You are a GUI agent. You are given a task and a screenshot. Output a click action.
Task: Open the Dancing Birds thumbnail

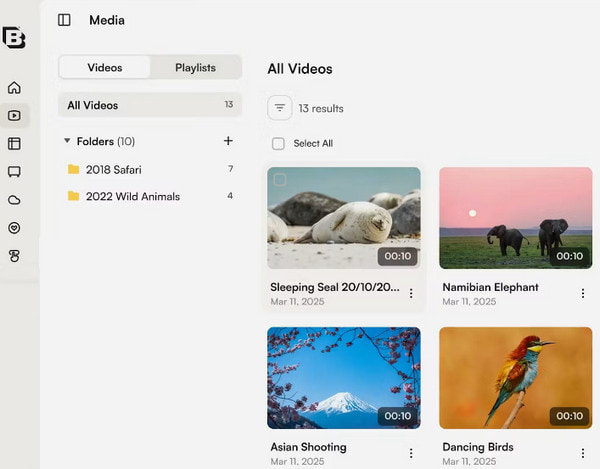pos(516,378)
